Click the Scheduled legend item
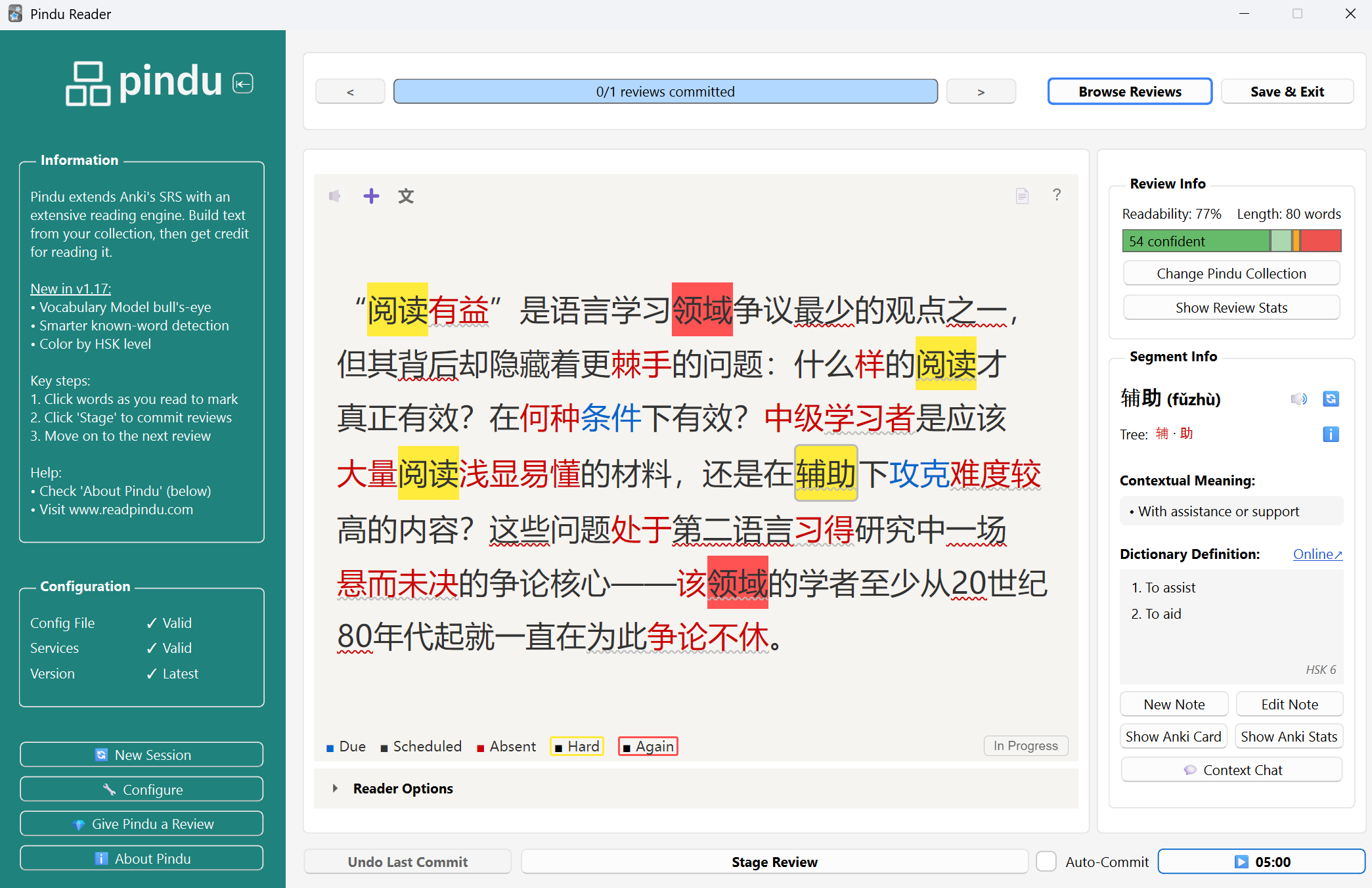This screenshot has height=888, width=1372. click(421, 747)
